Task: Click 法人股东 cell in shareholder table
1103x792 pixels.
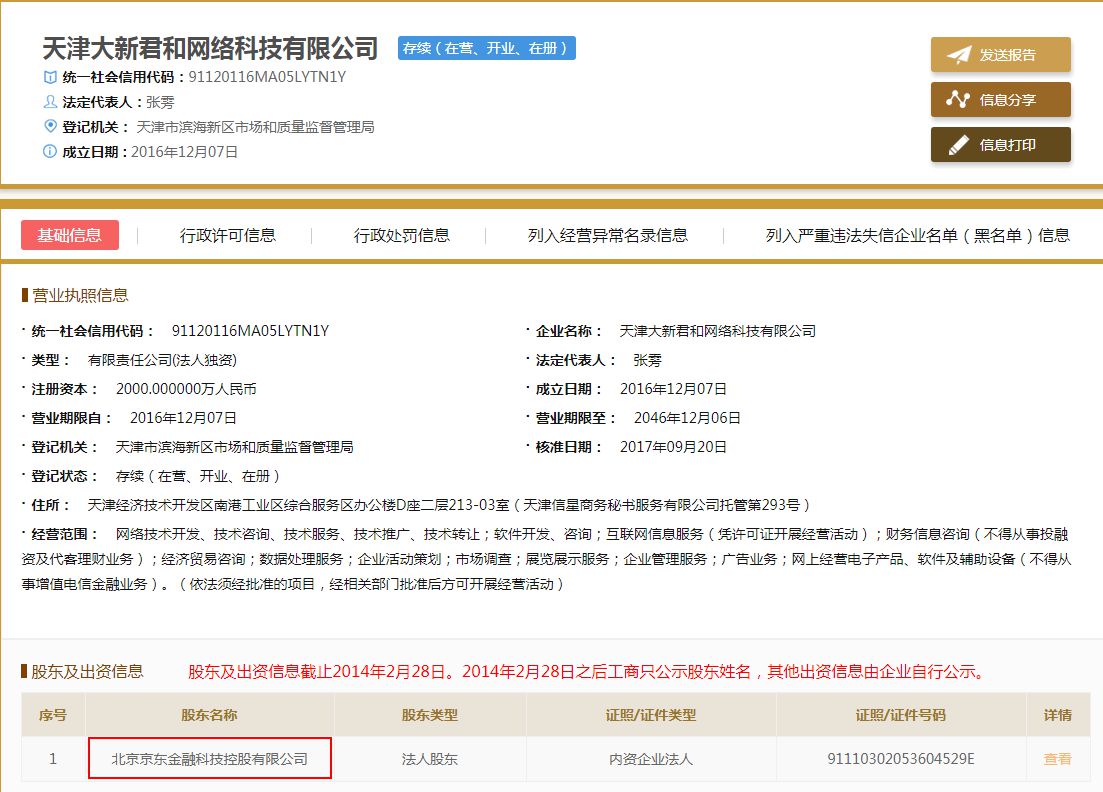Action: pyautogui.click(x=430, y=759)
